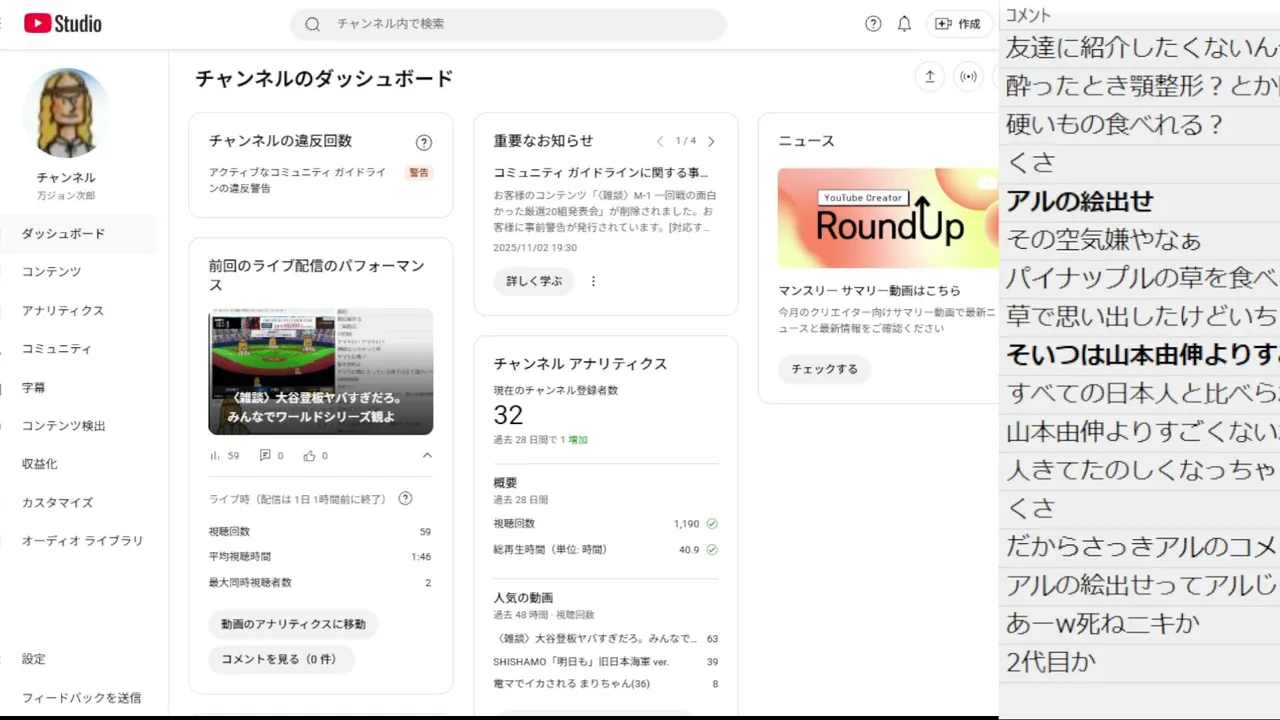Open popular video 電マでイカされる まりちゃん row

606,684
